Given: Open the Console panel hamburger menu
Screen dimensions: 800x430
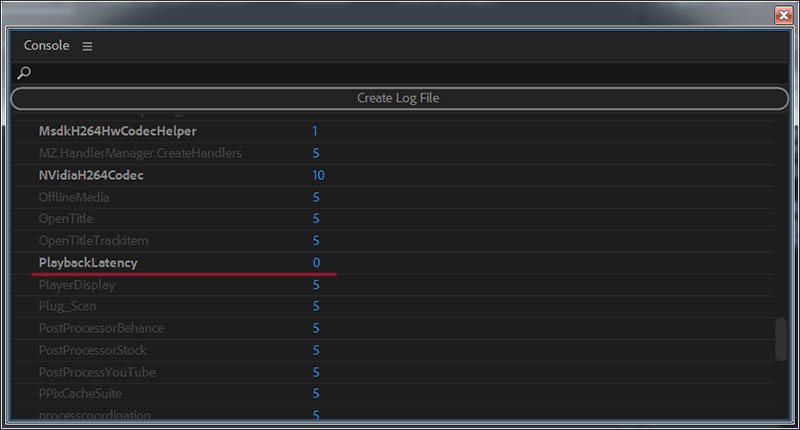Looking at the screenshot, I should [87, 46].
